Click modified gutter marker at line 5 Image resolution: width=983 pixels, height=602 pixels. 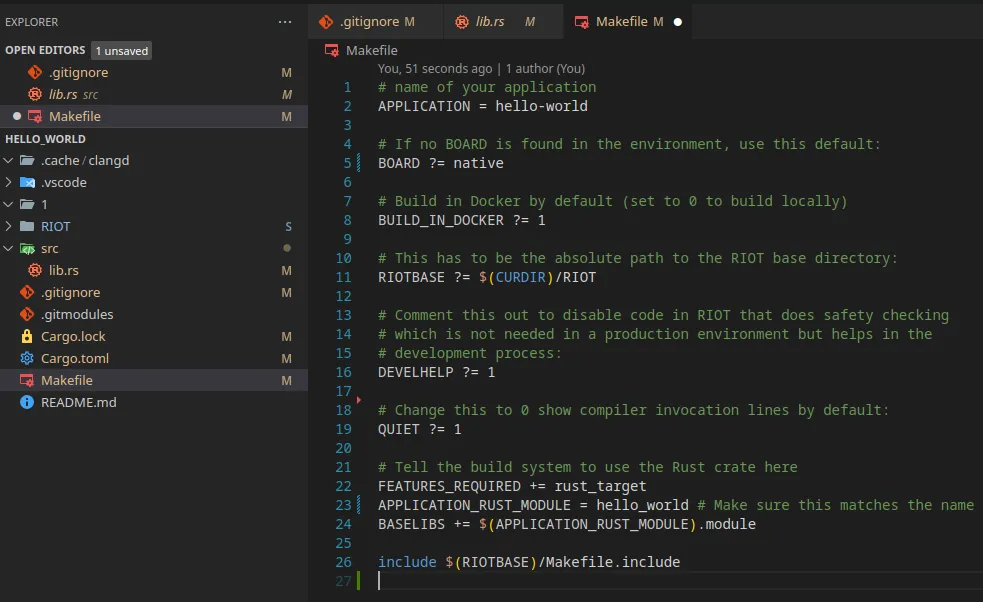pyautogui.click(x=359, y=163)
